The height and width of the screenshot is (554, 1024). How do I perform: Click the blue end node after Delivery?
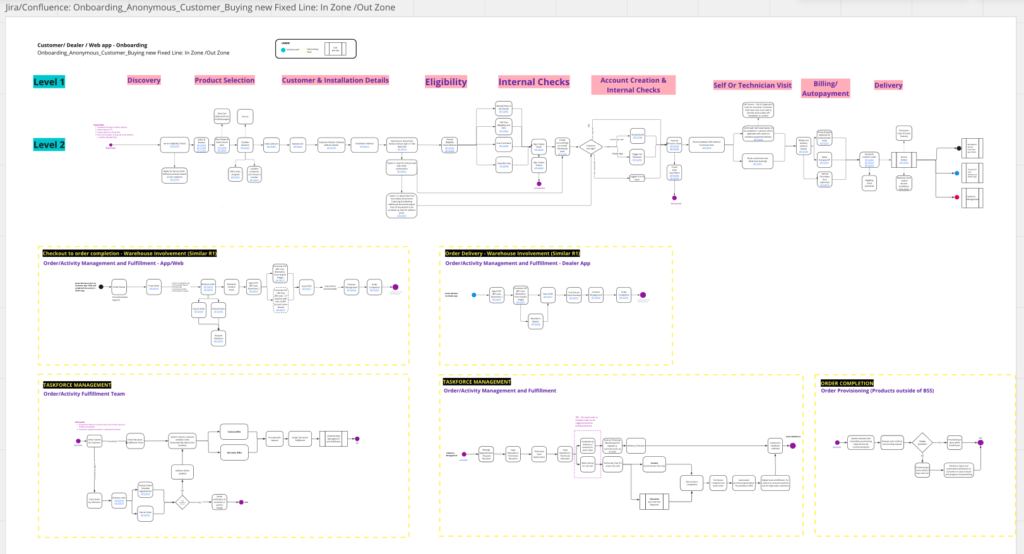[959, 173]
